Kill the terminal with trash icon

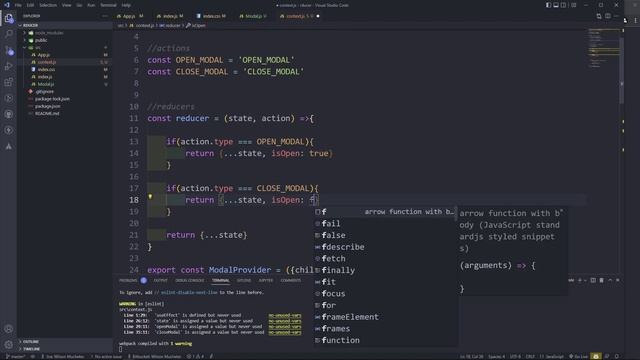click(601, 280)
